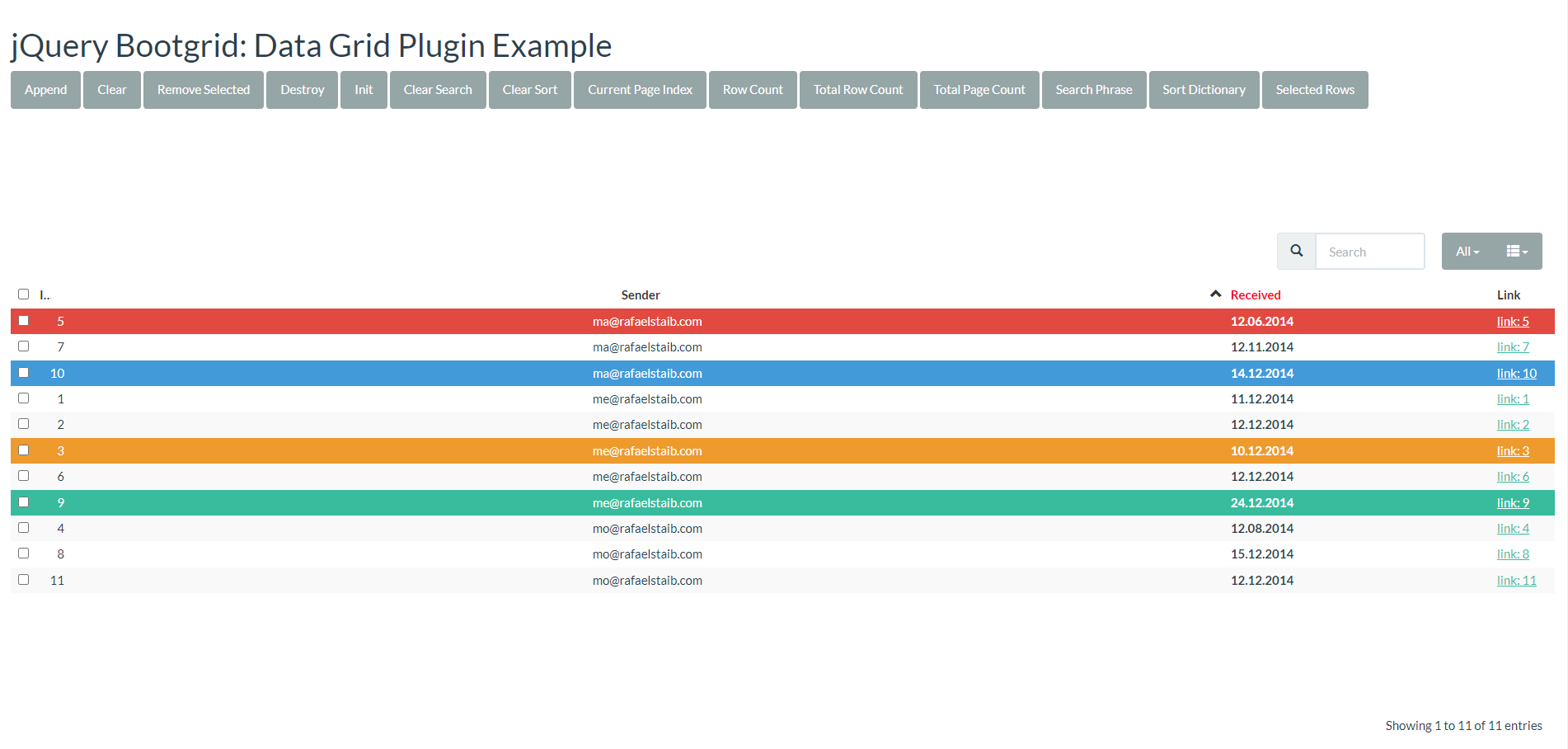The height and width of the screenshot is (749, 1568).
Task: Toggle the select-all checkbox in header
Action: pyautogui.click(x=24, y=294)
